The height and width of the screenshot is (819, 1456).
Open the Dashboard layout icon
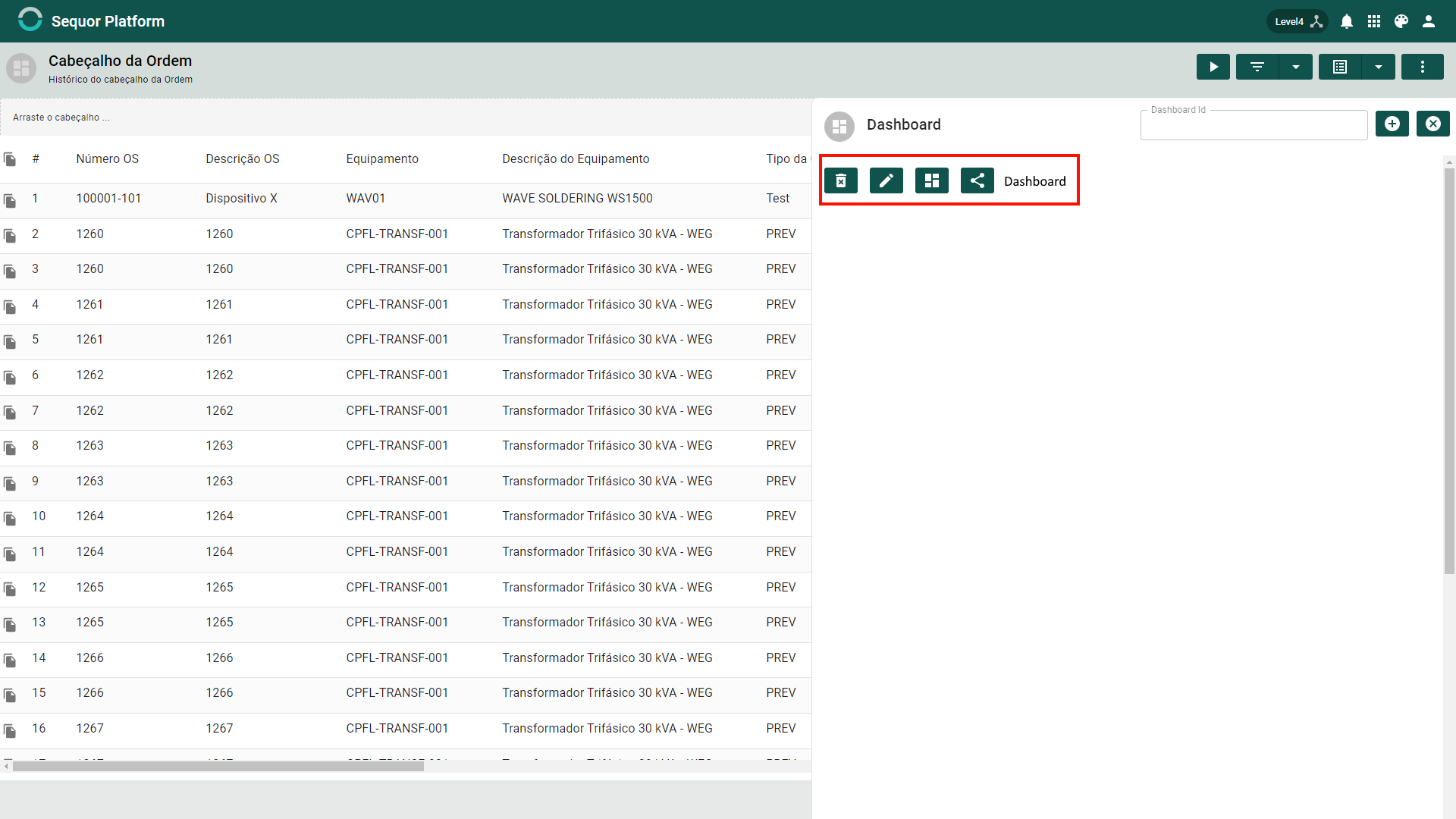pos(932,180)
